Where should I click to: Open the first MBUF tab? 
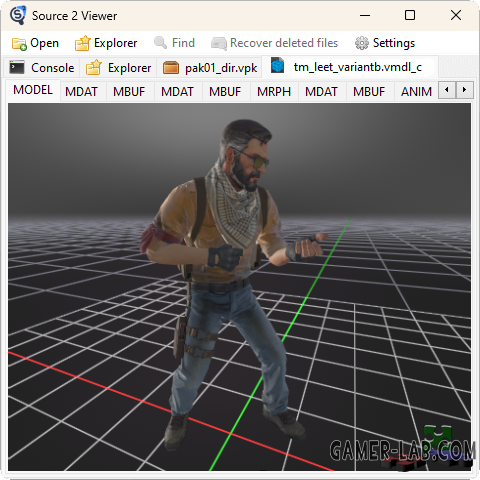point(129,92)
